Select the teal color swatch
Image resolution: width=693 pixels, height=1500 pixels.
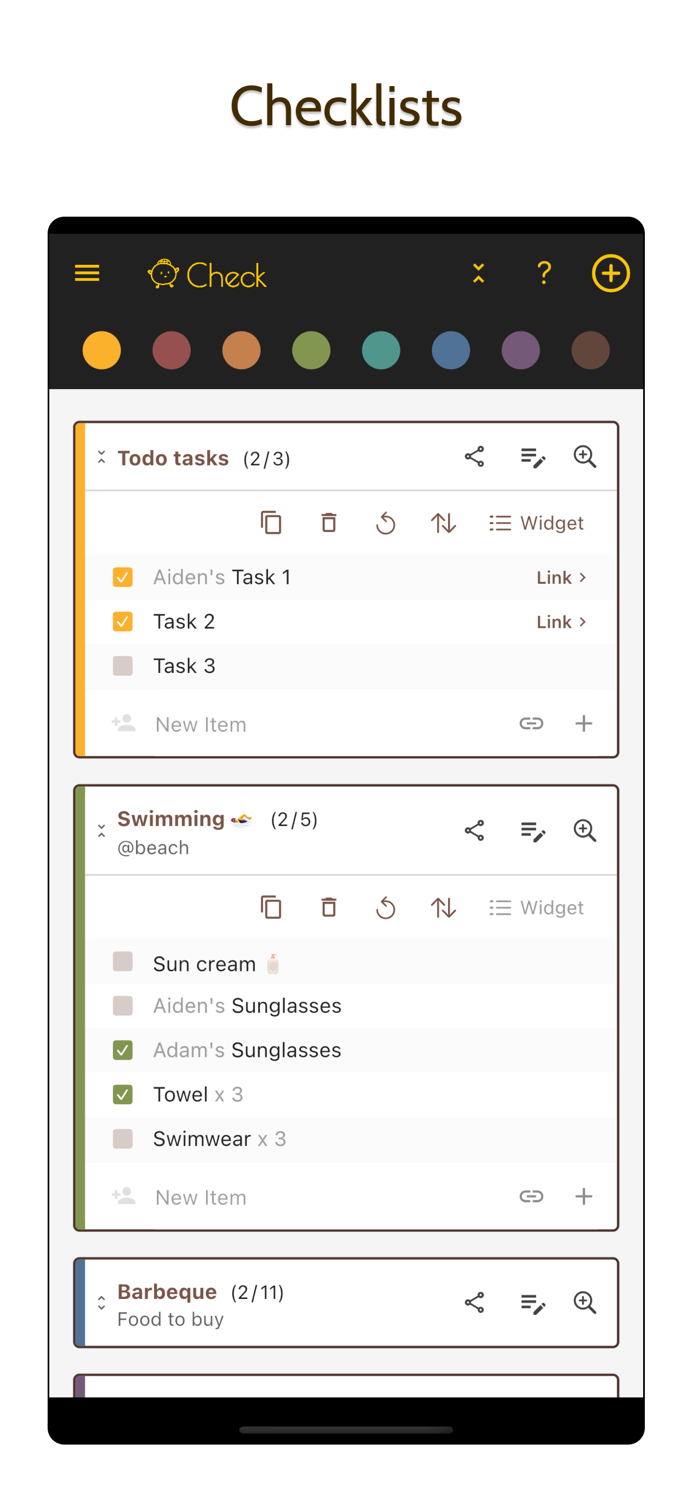[381, 350]
